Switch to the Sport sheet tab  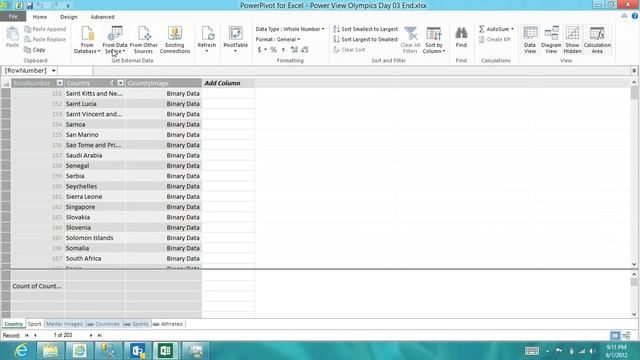[x=34, y=324]
